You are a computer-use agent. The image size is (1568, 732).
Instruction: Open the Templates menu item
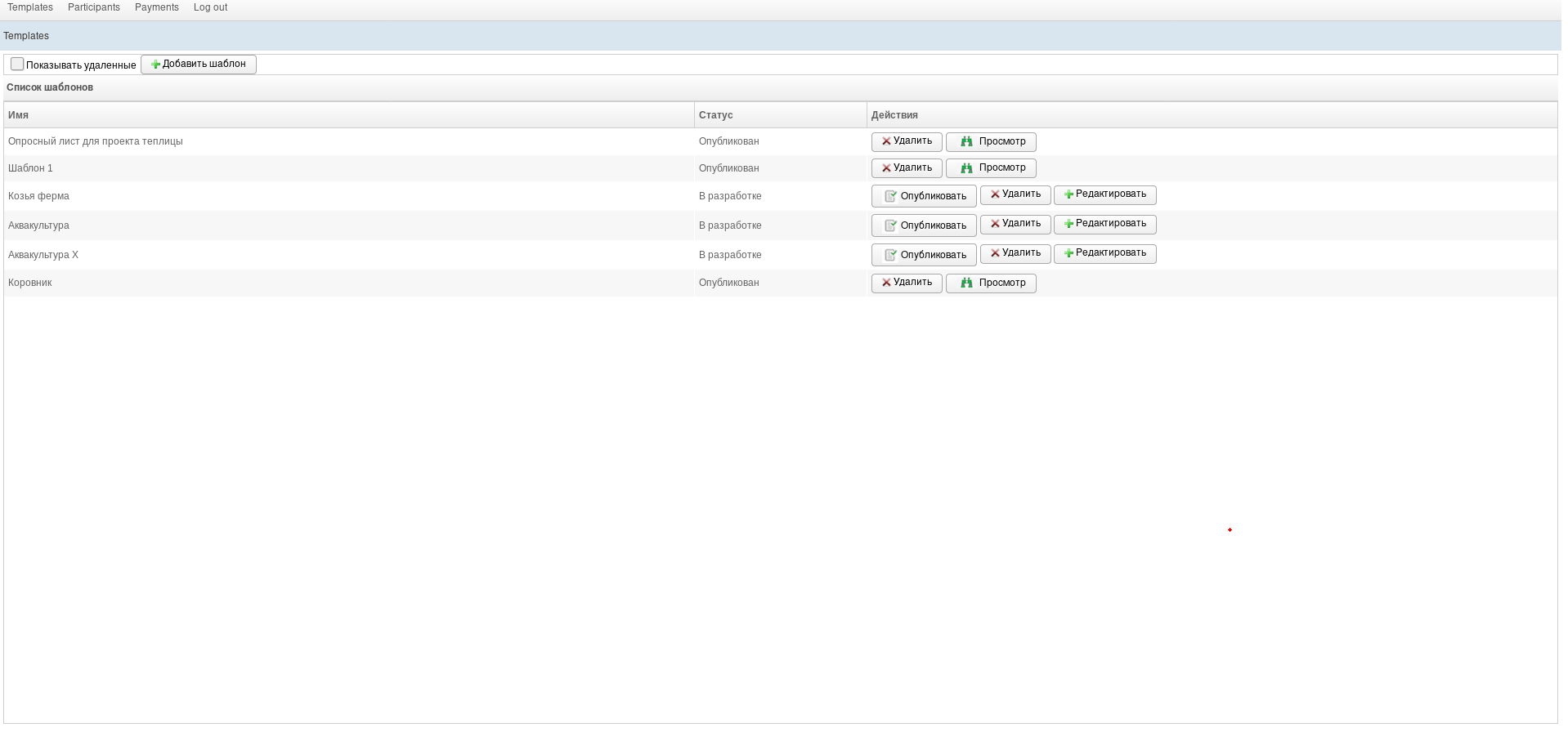click(30, 7)
